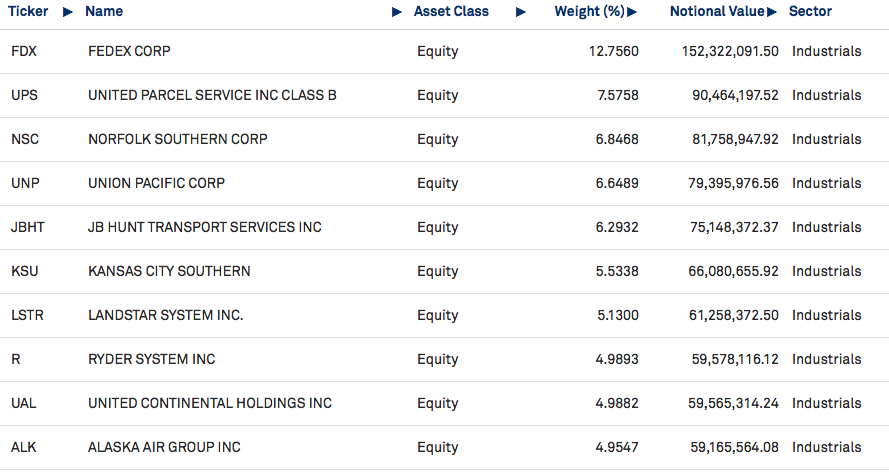Click the Name column header
This screenshot has width=889, height=473.
coord(104,11)
